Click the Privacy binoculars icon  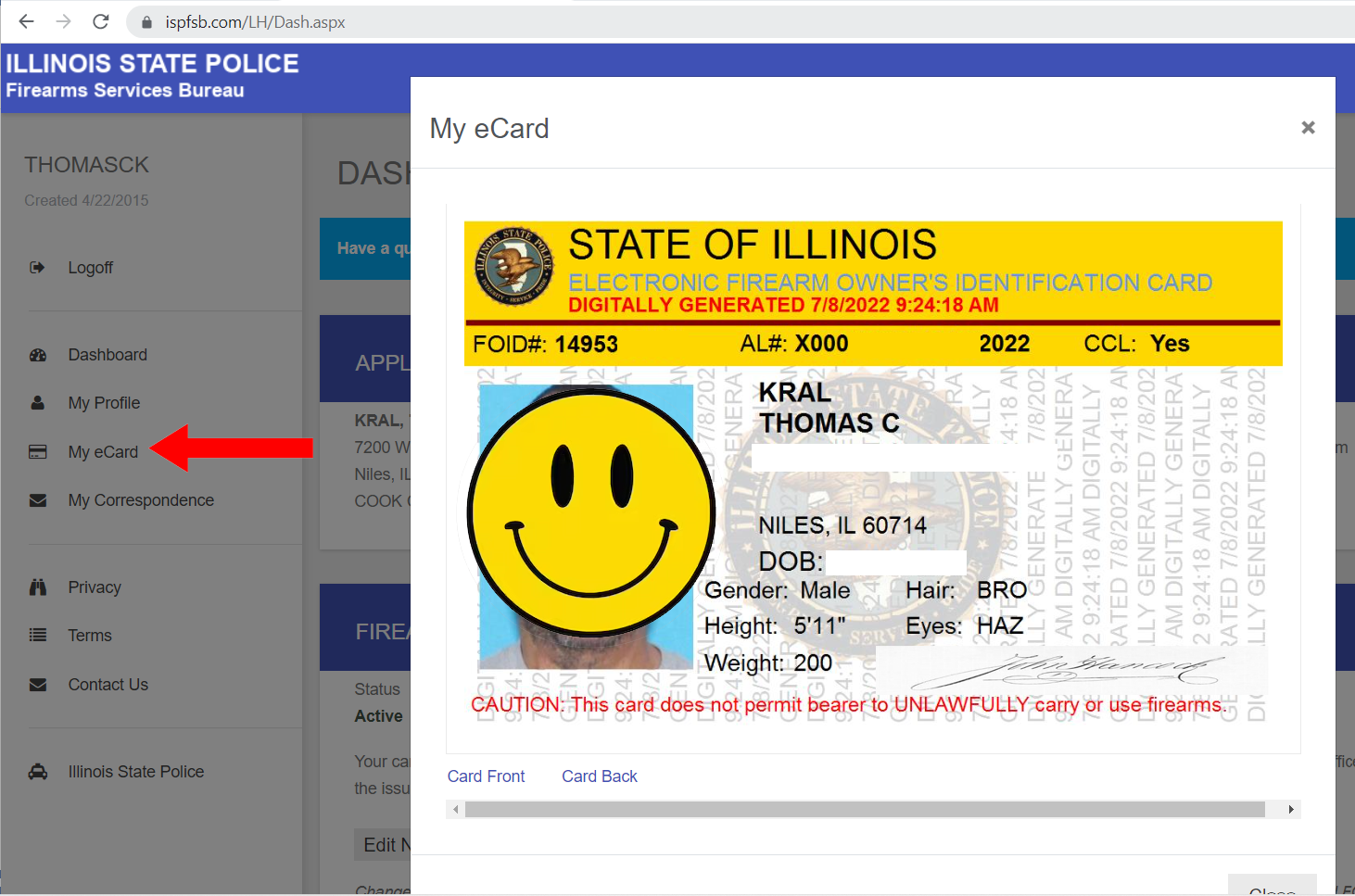tap(38, 587)
